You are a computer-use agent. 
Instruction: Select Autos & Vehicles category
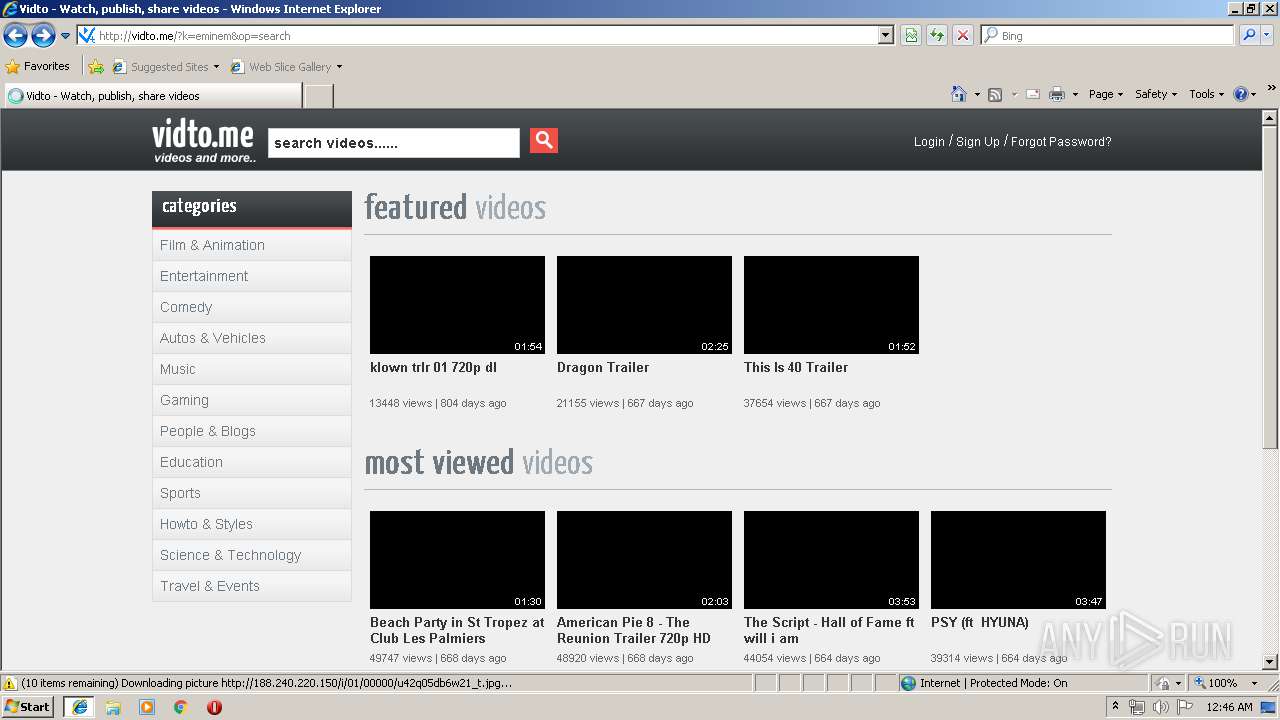252,338
